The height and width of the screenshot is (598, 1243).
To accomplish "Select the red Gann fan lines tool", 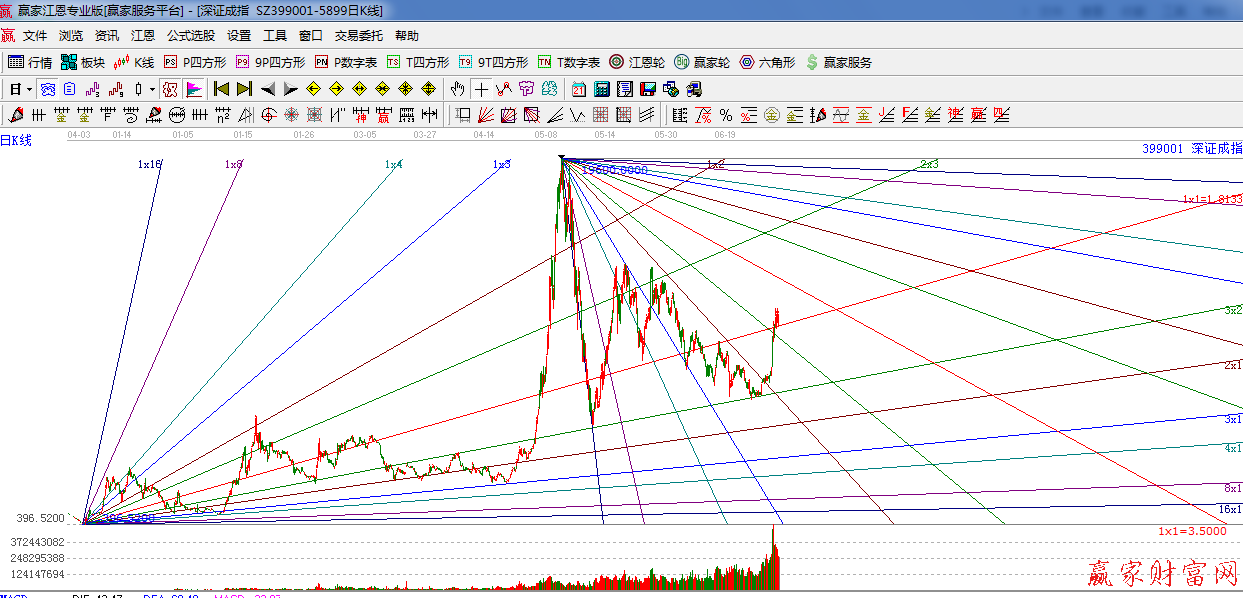I will pyautogui.click(x=485, y=115).
